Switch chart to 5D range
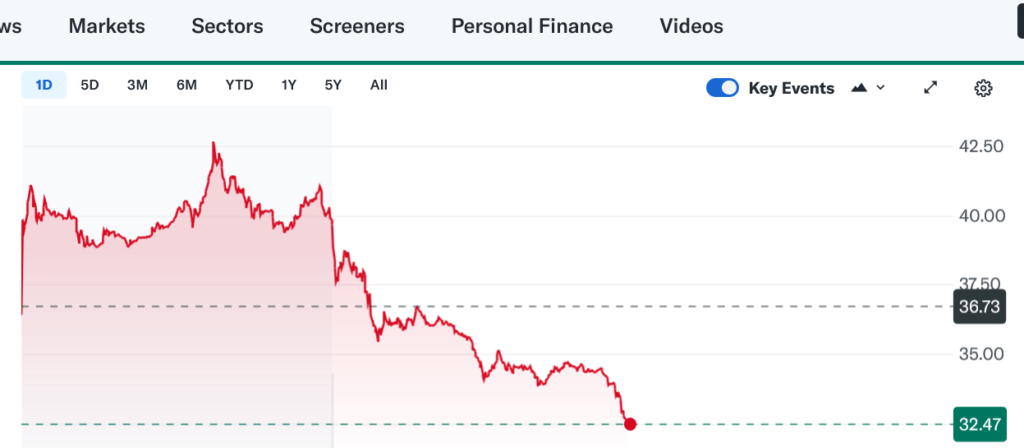 click(90, 85)
